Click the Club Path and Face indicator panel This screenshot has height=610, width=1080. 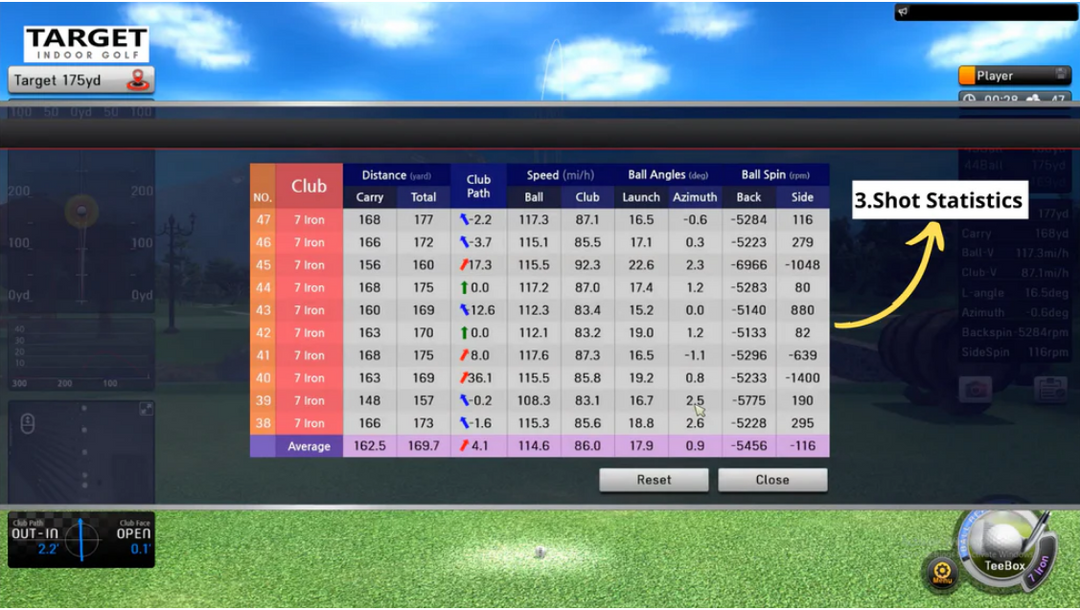pyautogui.click(x=81, y=540)
